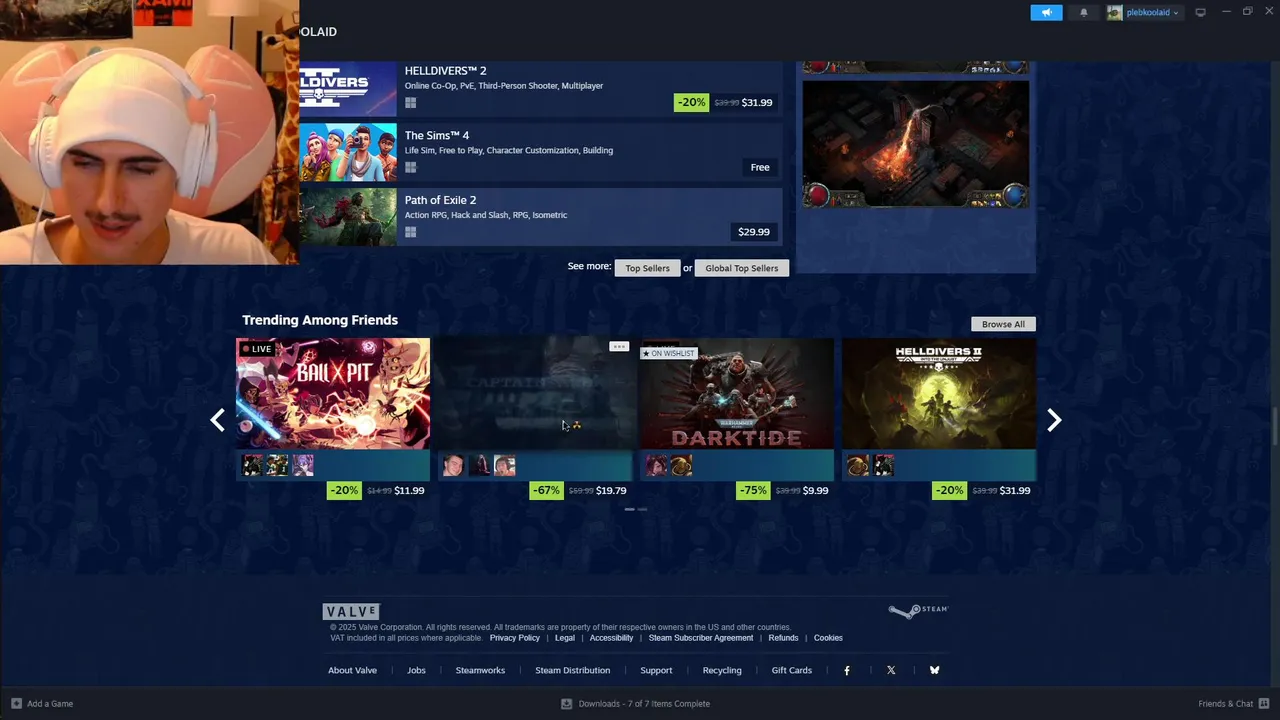The width and height of the screenshot is (1280, 720).
Task: Click the $9.99 Darktide price
Action: point(815,490)
